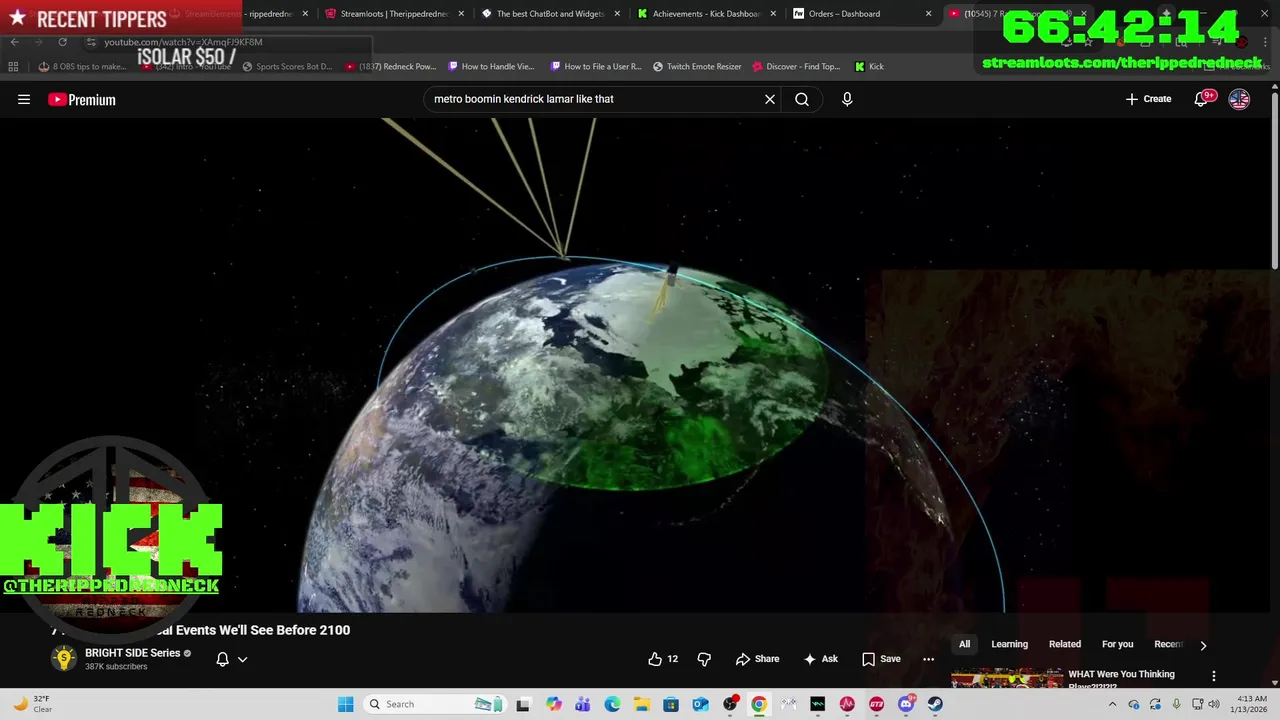Reload the page with the refresh button
Image resolution: width=1280 pixels, height=720 pixels.
tap(62, 42)
